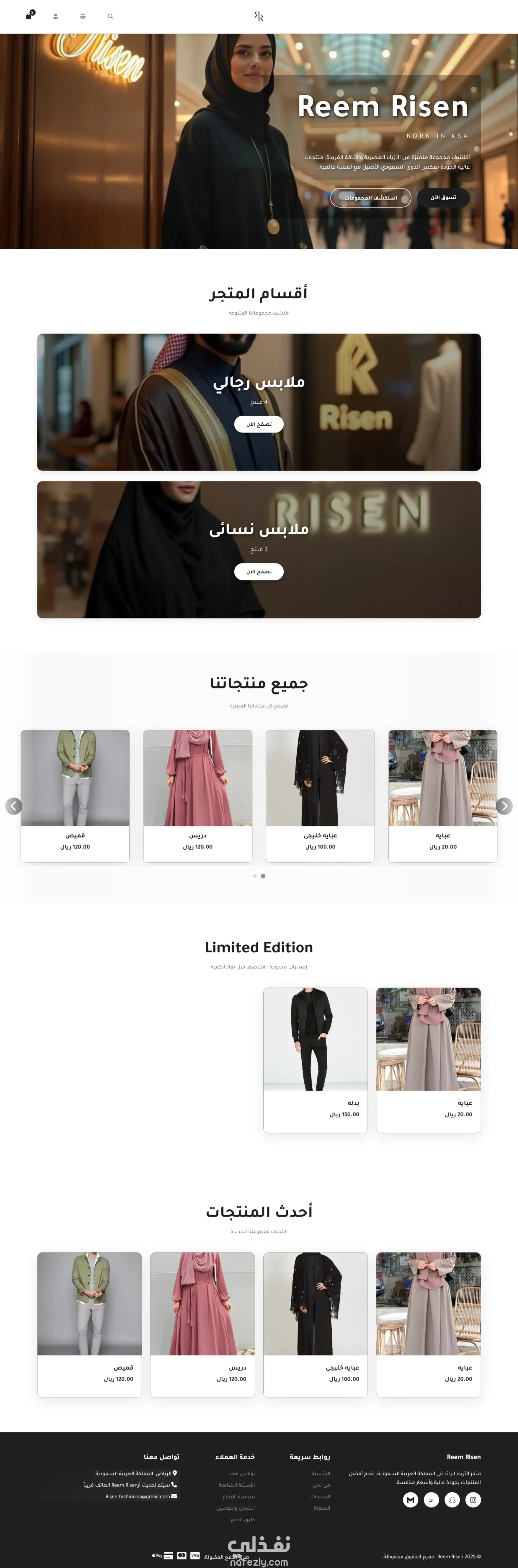Browse ملابس نسائى with تصفح الآن button

click(x=259, y=572)
